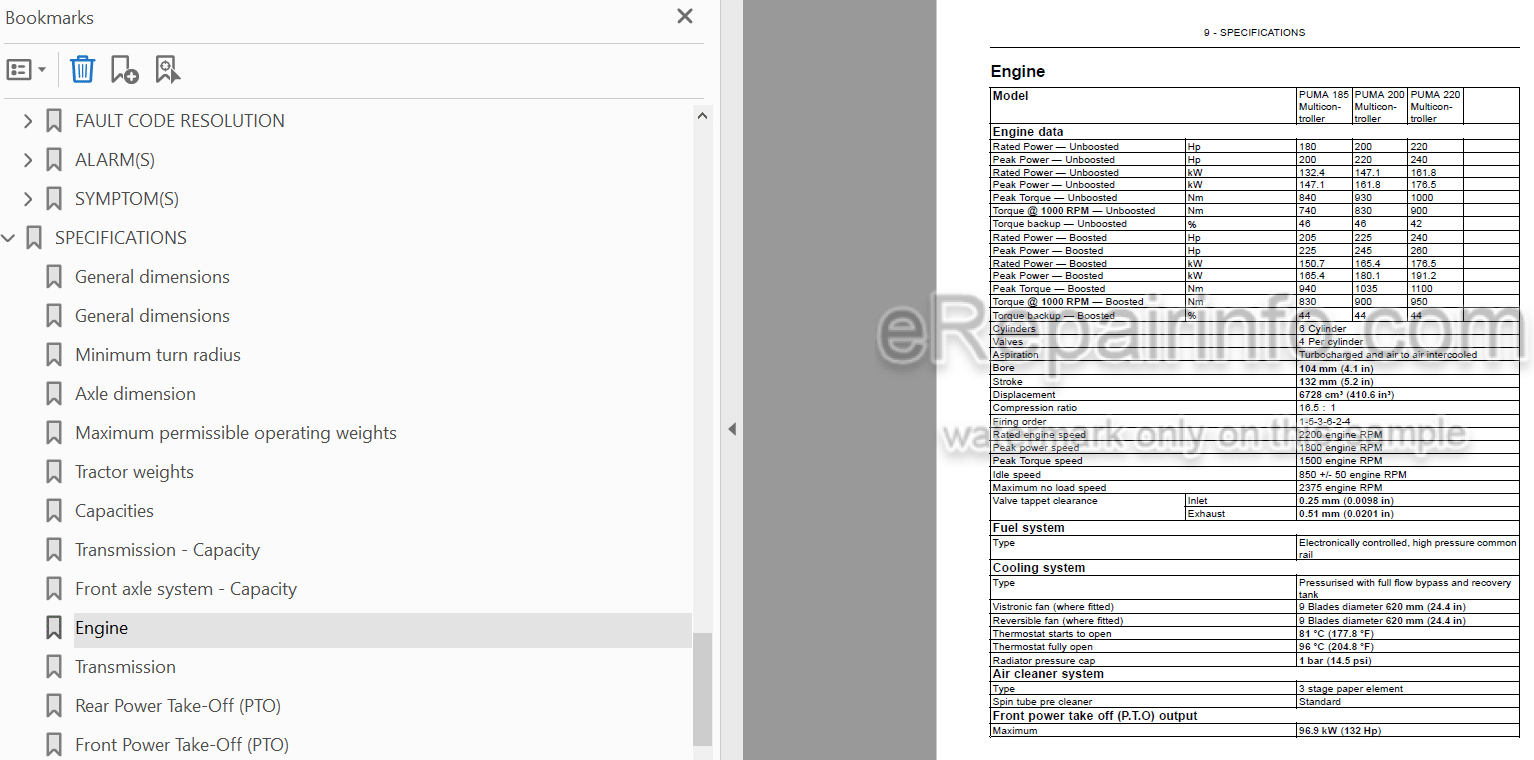1534x760 pixels.
Task: Collapse the SPECIFICATIONS bookmark
Action: (8, 238)
